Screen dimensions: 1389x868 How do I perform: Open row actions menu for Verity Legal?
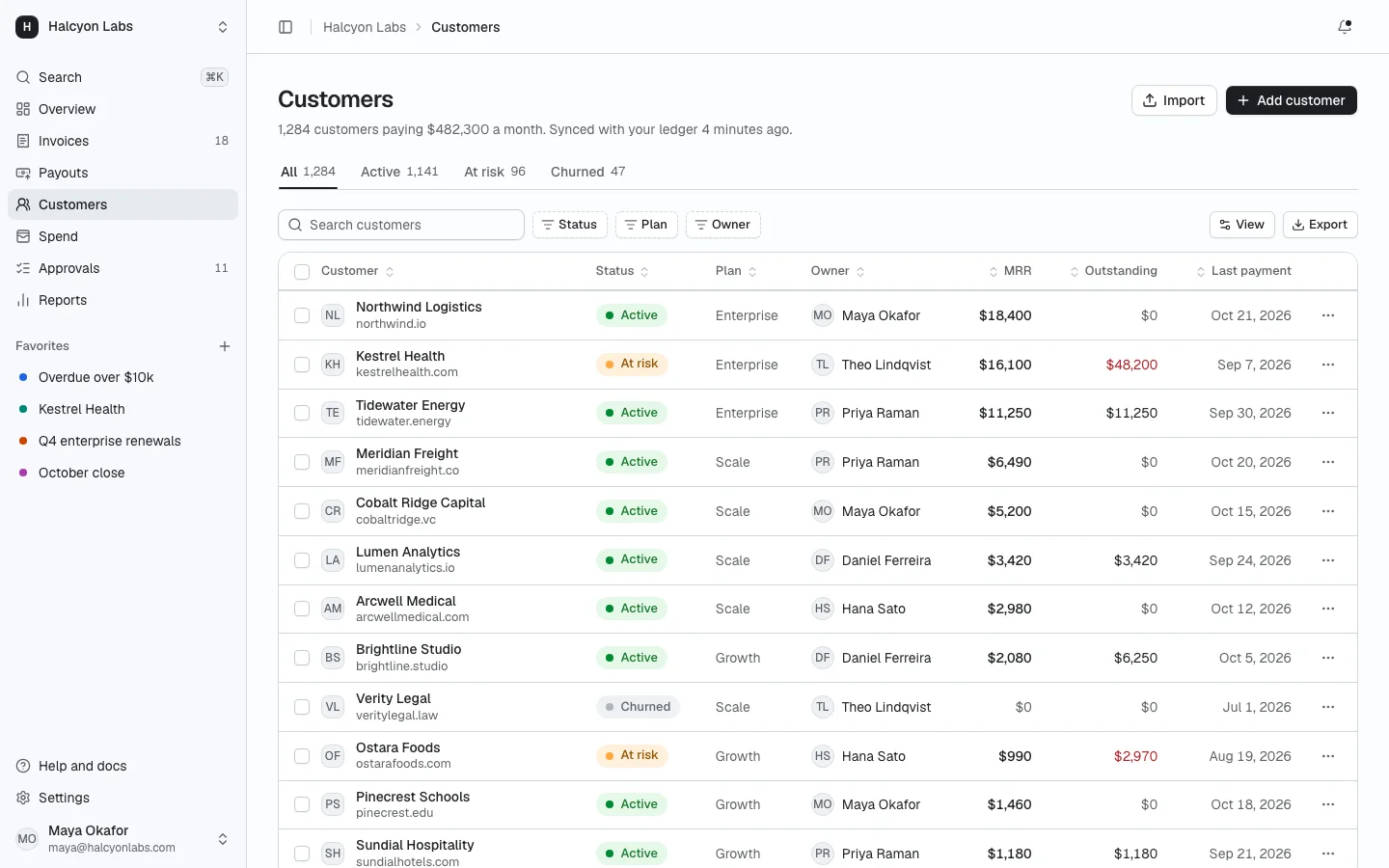pyautogui.click(x=1328, y=707)
